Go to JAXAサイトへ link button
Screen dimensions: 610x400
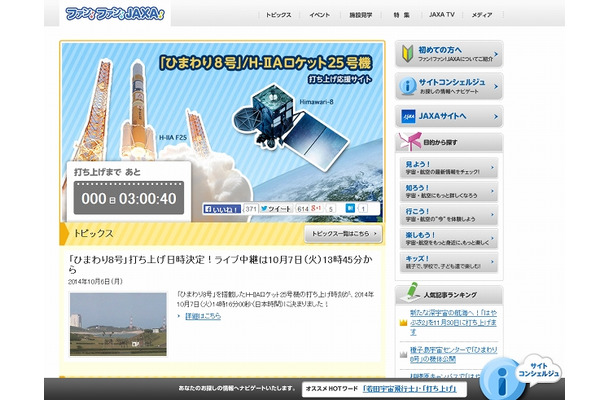coord(449,116)
